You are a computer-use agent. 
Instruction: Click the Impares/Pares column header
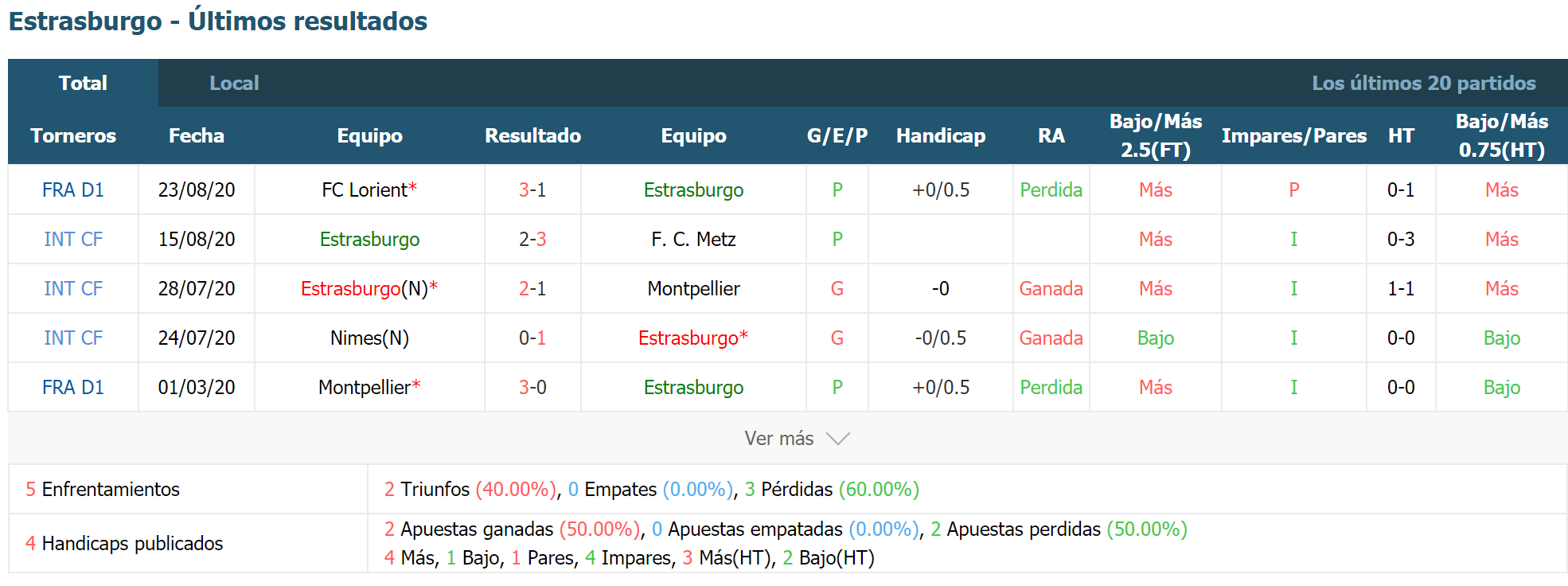pos(1294,135)
